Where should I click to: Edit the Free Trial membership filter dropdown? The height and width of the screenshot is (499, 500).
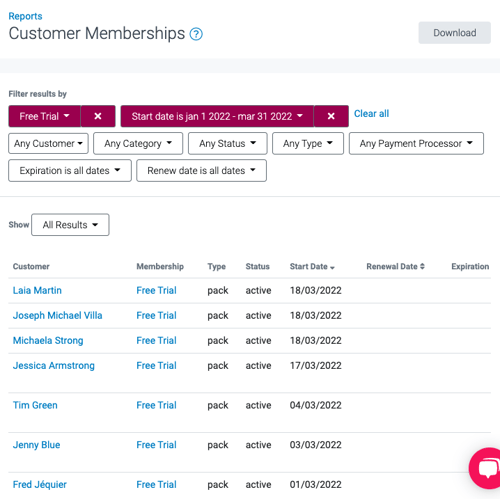coord(44,116)
